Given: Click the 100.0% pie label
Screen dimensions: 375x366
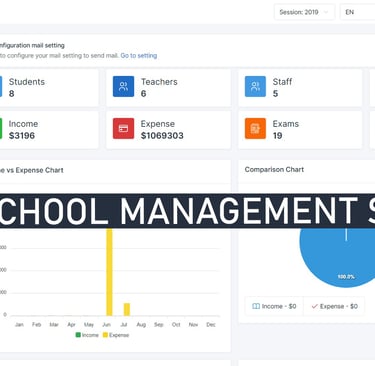Looking at the screenshot, I should click(346, 277).
